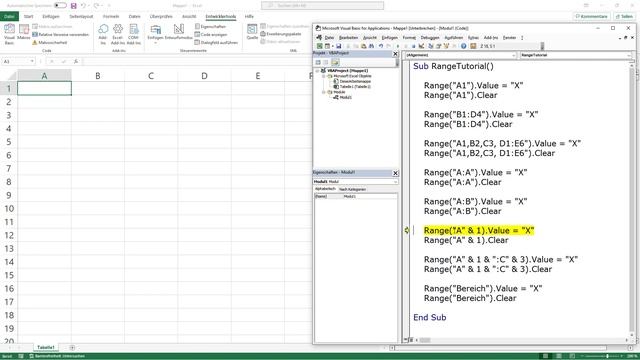Image resolution: width=640 pixels, height=360 pixels.
Task: Switch to the Start ribbon tab
Action: click(29, 16)
